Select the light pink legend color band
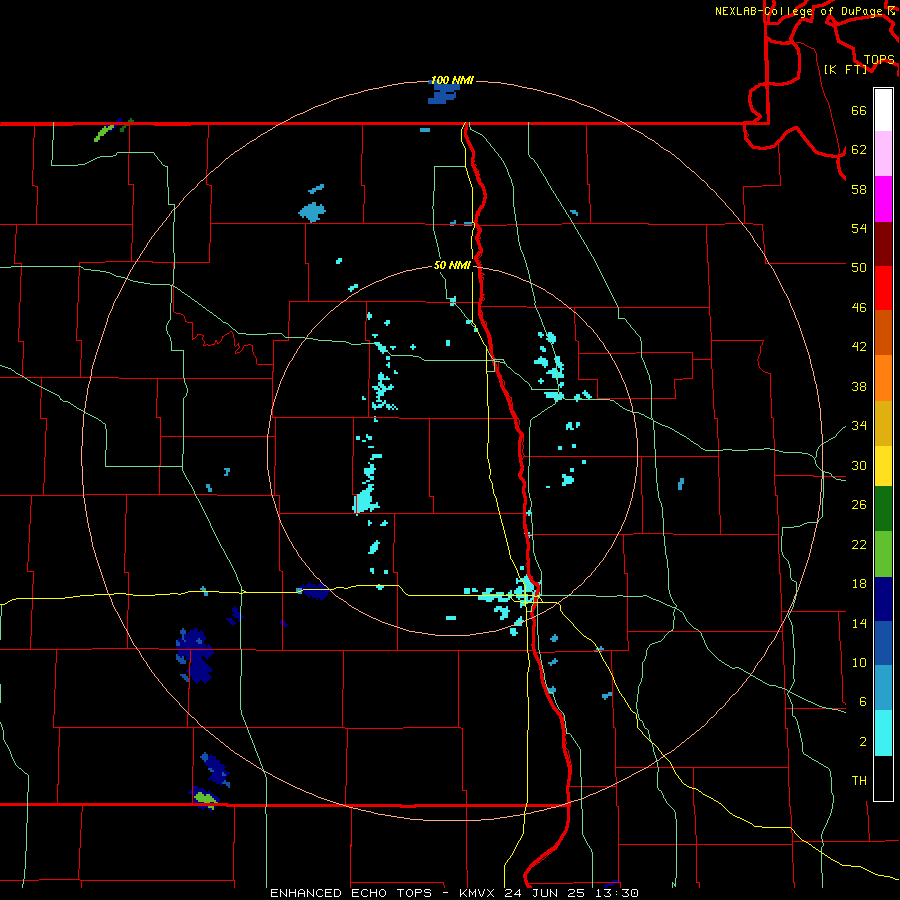 pyautogui.click(x=883, y=154)
